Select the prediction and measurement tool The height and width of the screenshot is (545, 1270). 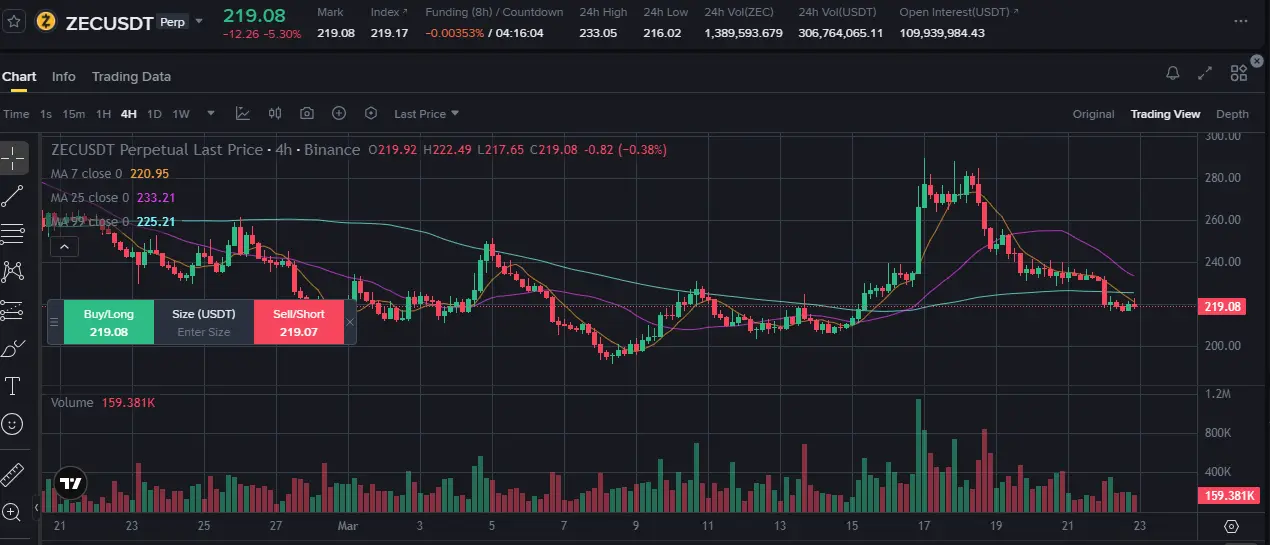coord(13,310)
